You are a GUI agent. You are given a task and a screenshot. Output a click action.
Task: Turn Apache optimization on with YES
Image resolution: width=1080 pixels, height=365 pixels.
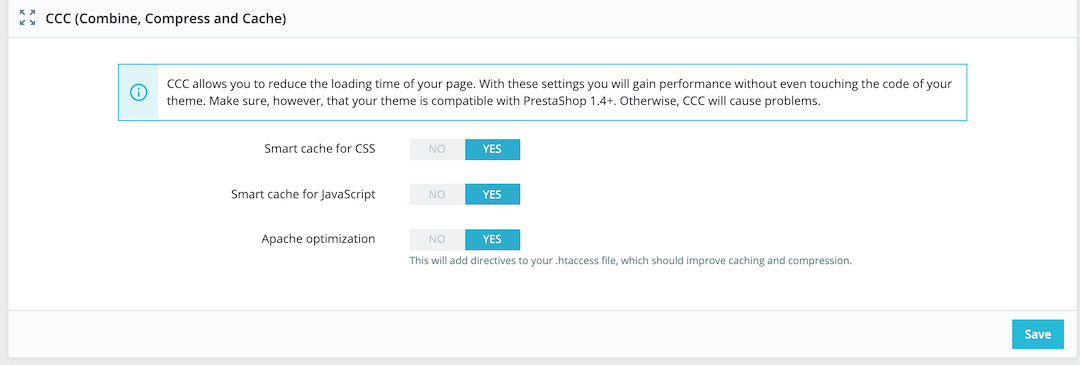492,240
